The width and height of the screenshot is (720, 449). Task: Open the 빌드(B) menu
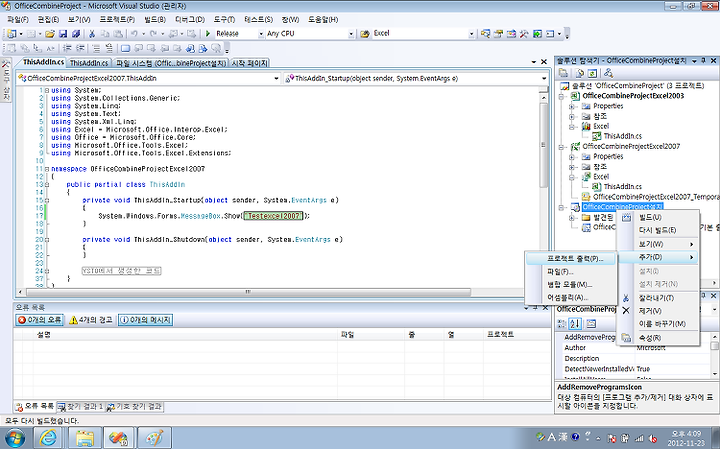click(154, 19)
